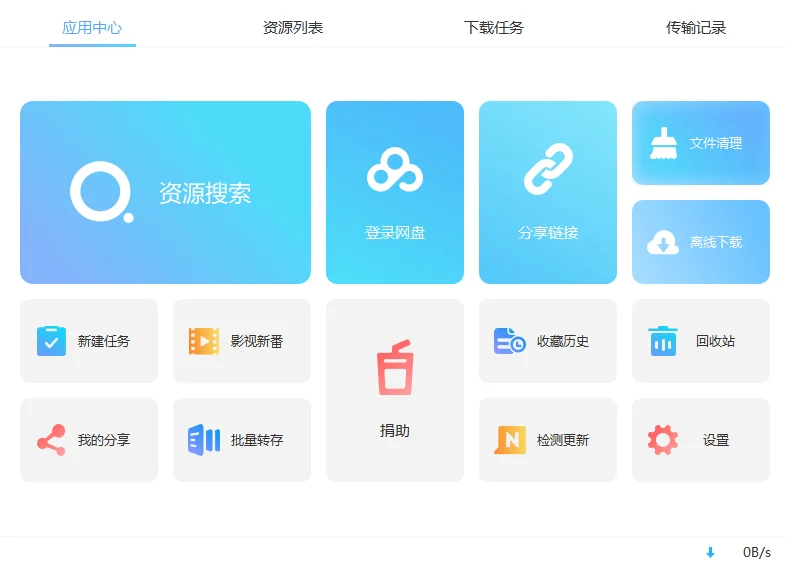This screenshot has height=563, width=786.
Task: Click the 分享链接 label
Action: point(548,233)
